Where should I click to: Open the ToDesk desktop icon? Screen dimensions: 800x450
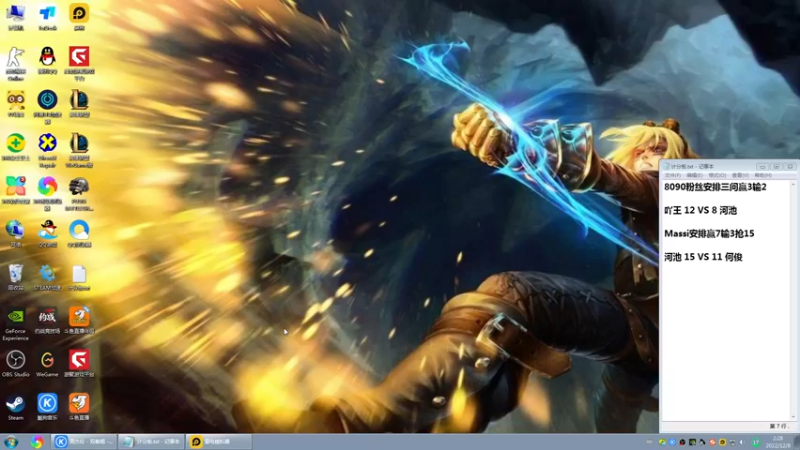(47, 17)
